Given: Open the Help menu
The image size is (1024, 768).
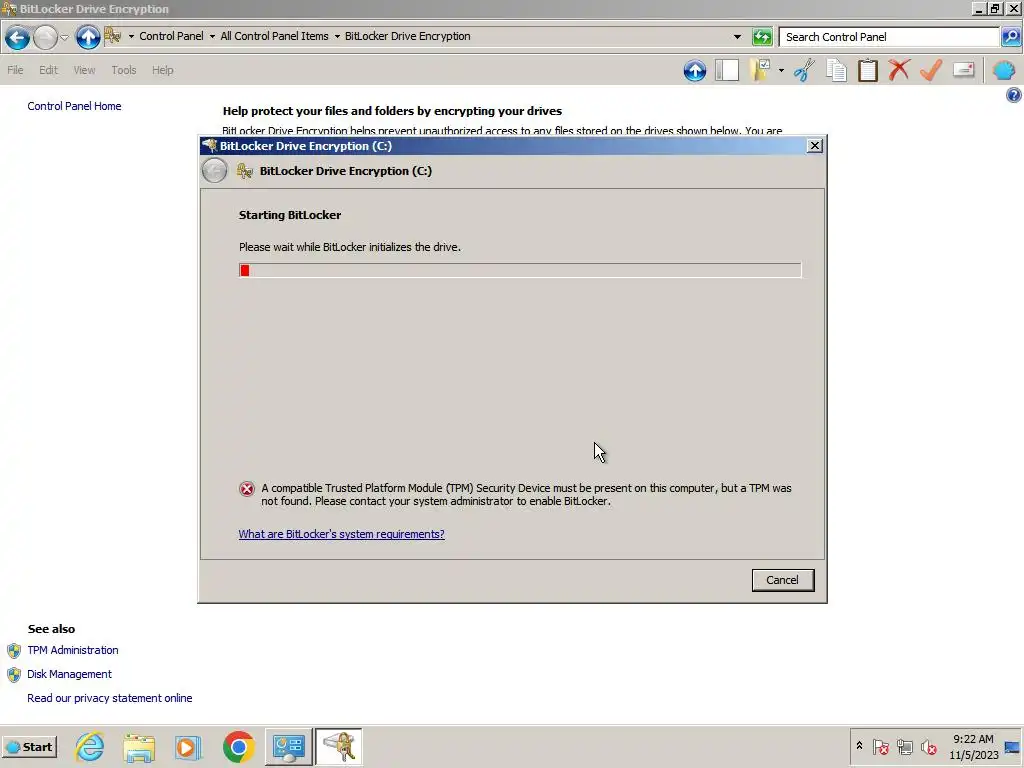Looking at the screenshot, I should coord(163,70).
